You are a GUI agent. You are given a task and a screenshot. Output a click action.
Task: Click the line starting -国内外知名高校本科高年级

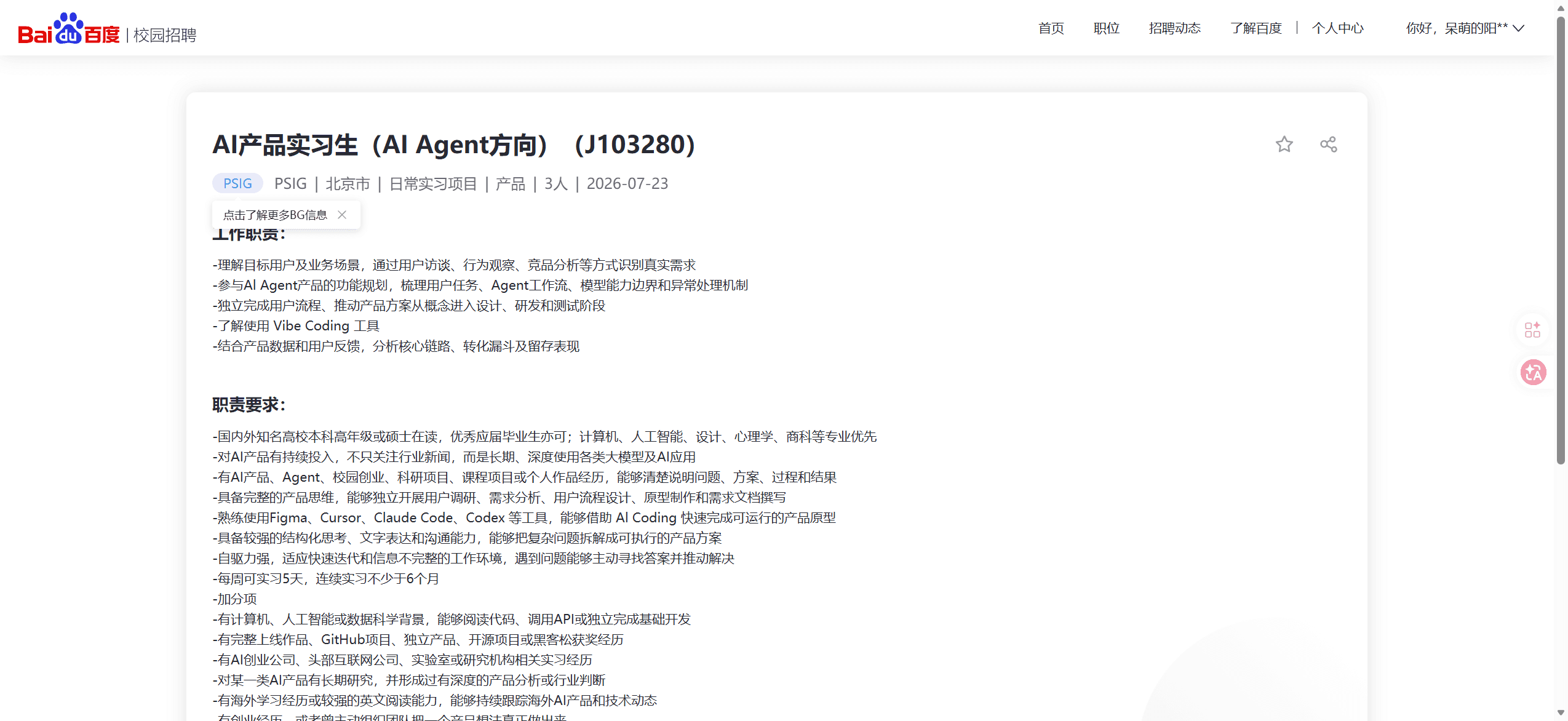pos(544,437)
